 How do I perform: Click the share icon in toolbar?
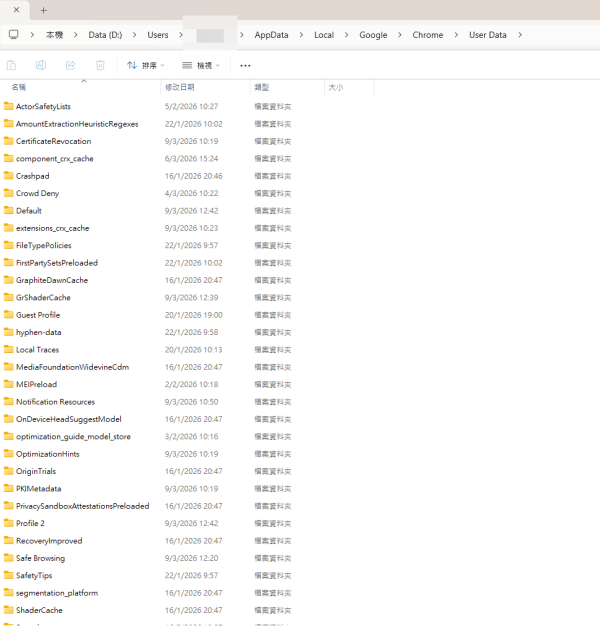pyautogui.click(x=70, y=65)
